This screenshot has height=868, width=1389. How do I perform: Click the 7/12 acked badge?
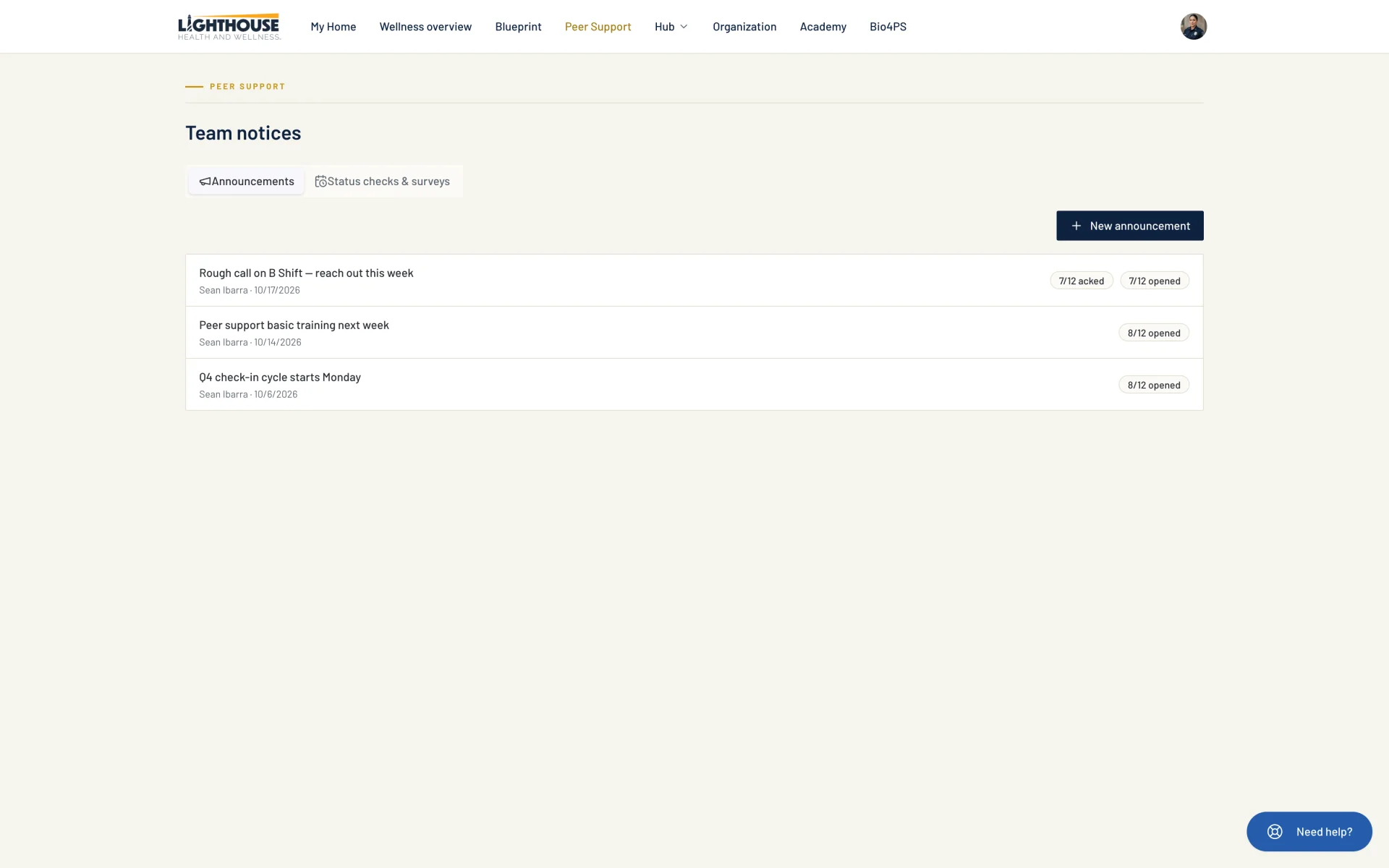click(x=1081, y=281)
